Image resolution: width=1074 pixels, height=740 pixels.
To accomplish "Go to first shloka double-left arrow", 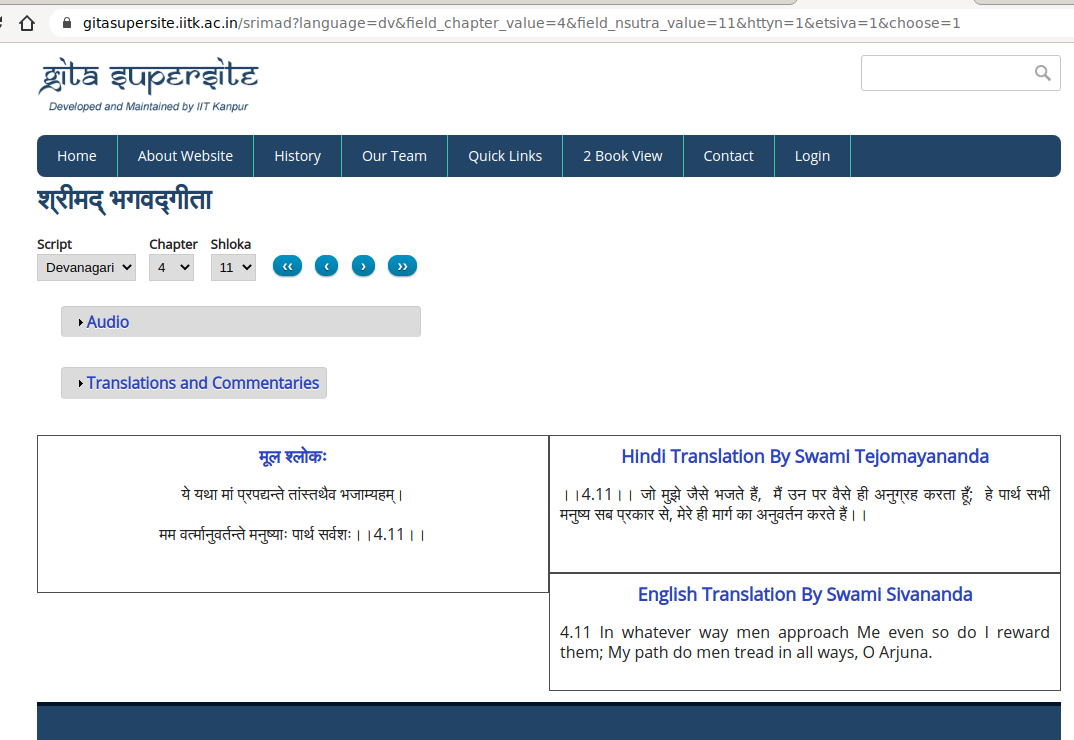I will [287, 266].
